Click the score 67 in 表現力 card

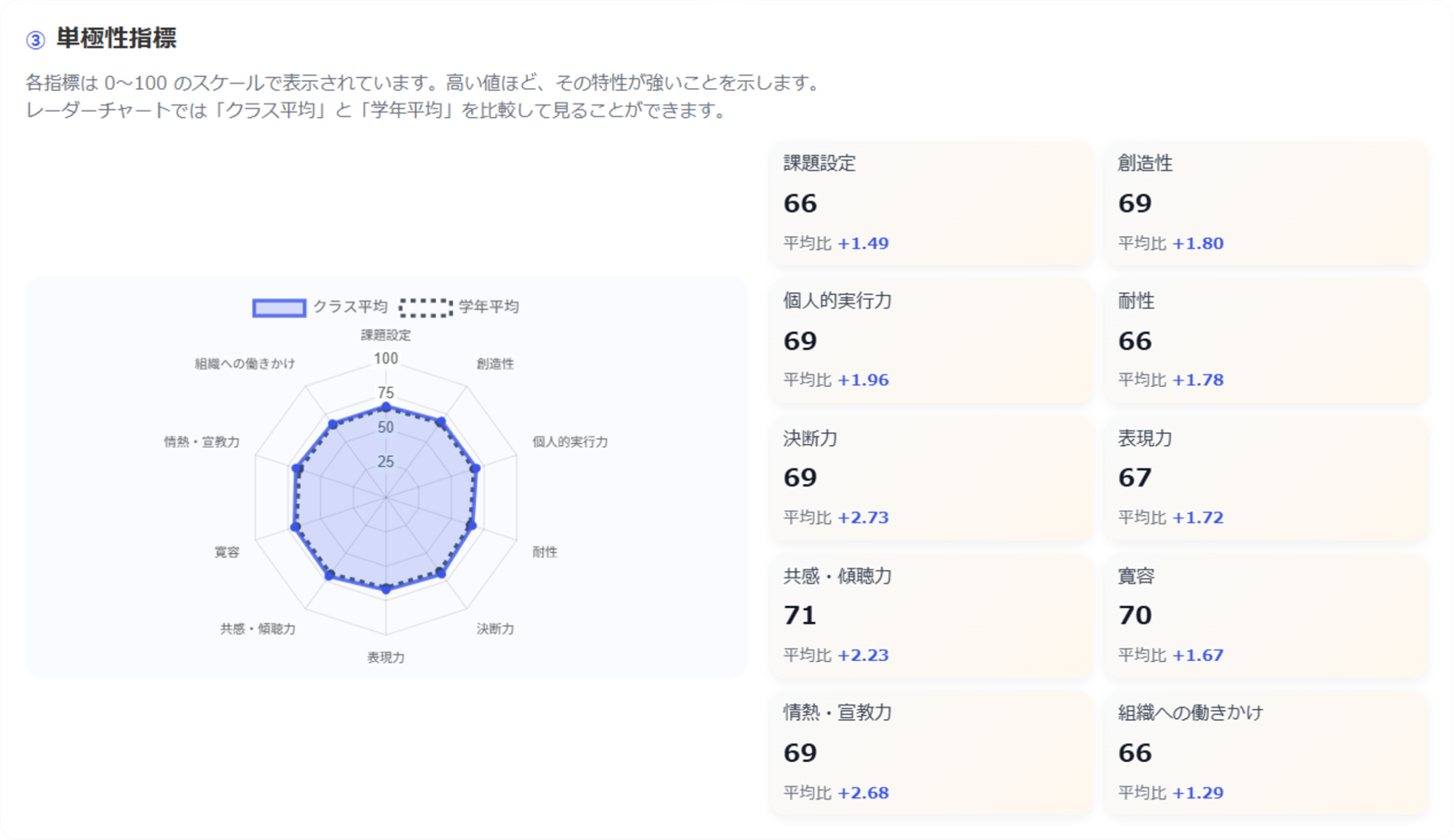pos(1135,478)
